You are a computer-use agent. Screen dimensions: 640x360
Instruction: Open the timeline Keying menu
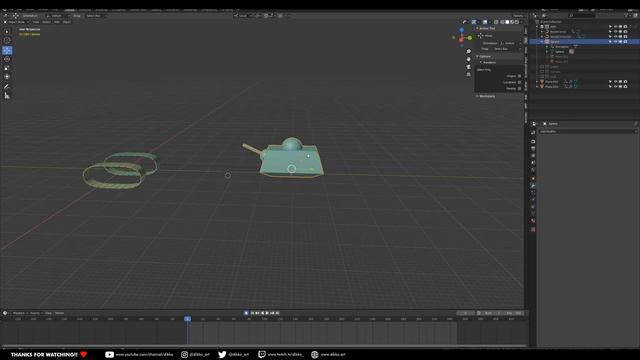point(35,313)
